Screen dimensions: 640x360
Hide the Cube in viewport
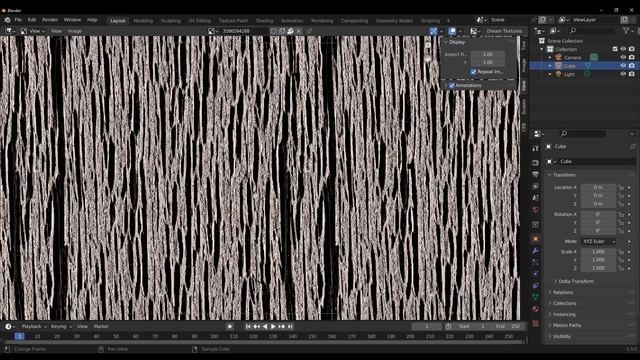click(x=623, y=66)
